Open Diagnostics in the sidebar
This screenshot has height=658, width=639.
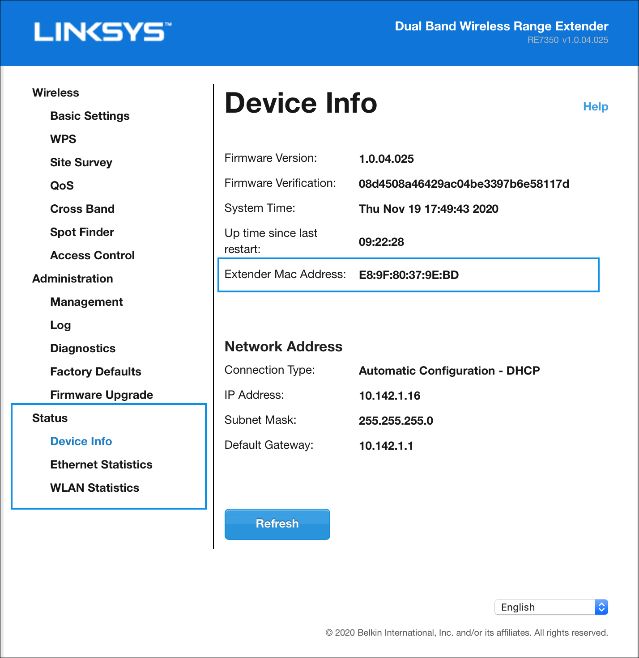pos(83,348)
